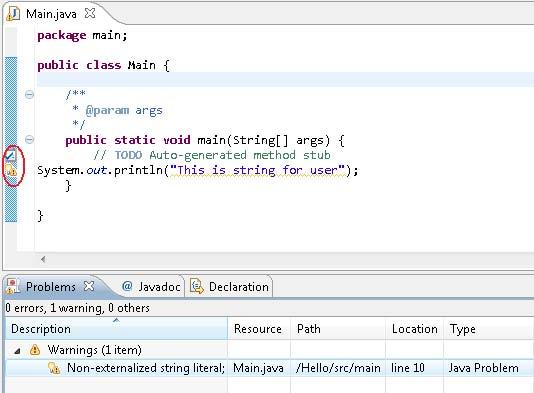
Task: Click the Main.java resource cell
Action: (x=258, y=368)
